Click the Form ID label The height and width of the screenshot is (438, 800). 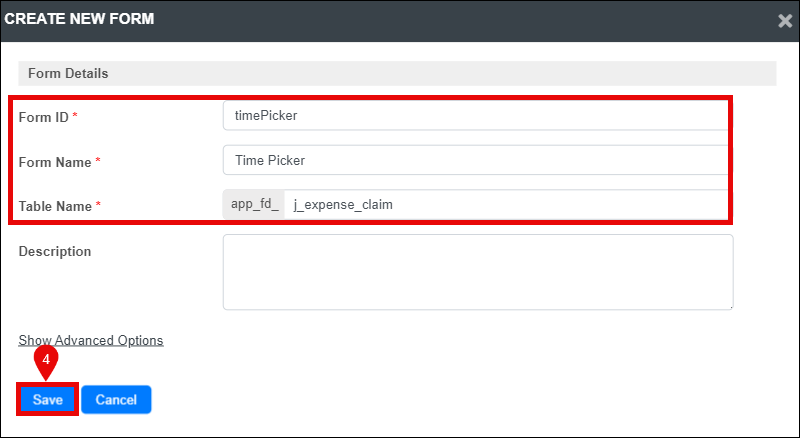coord(43,117)
